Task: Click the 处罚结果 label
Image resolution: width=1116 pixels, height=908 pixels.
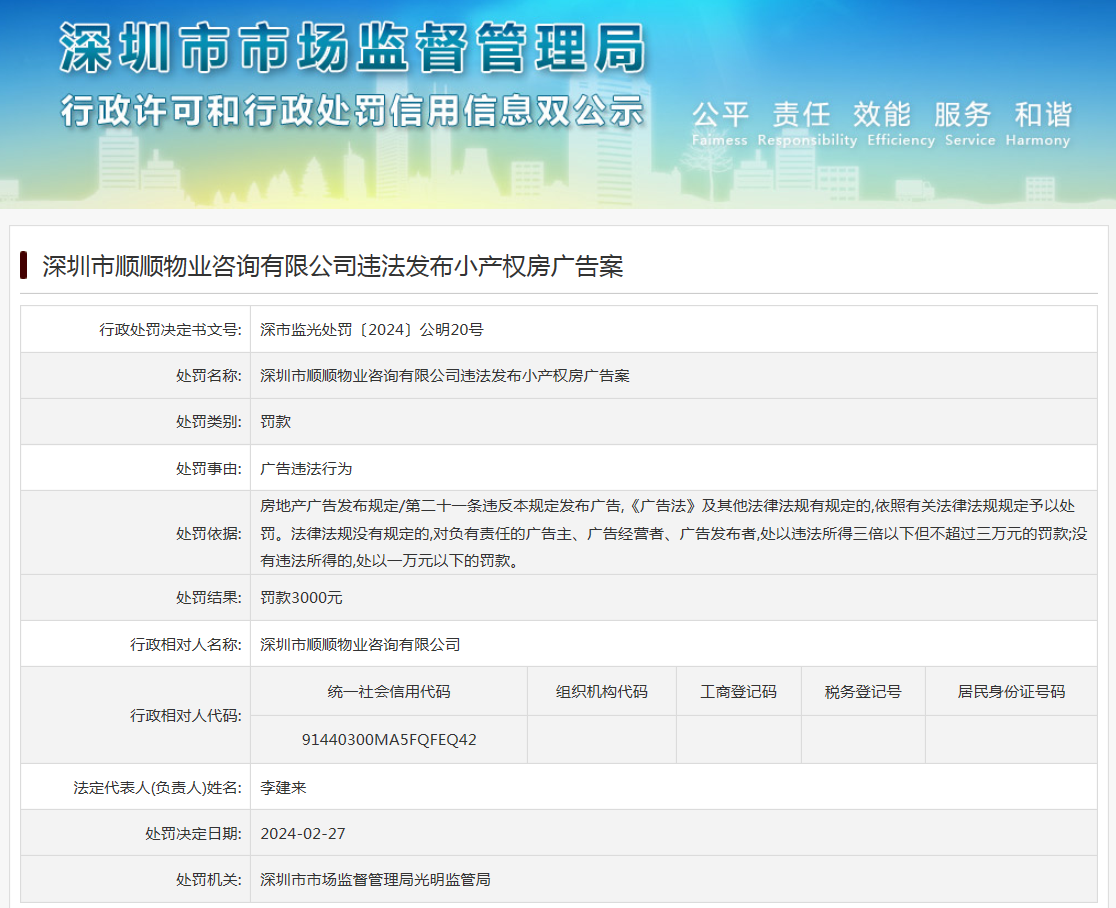Action: coord(209,598)
